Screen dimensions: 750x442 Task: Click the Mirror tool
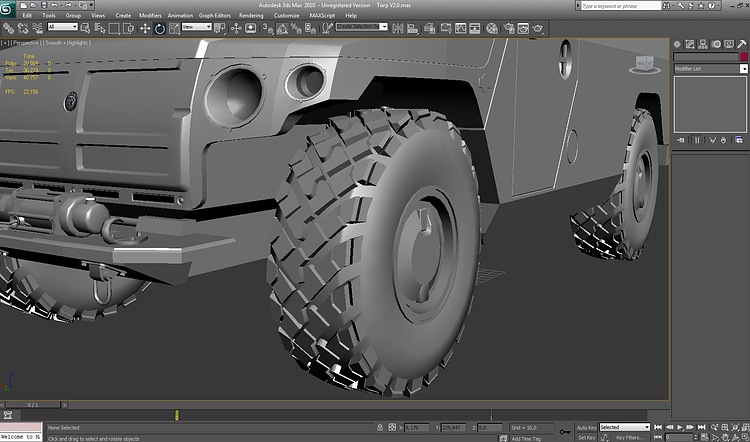(x=397, y=28)
